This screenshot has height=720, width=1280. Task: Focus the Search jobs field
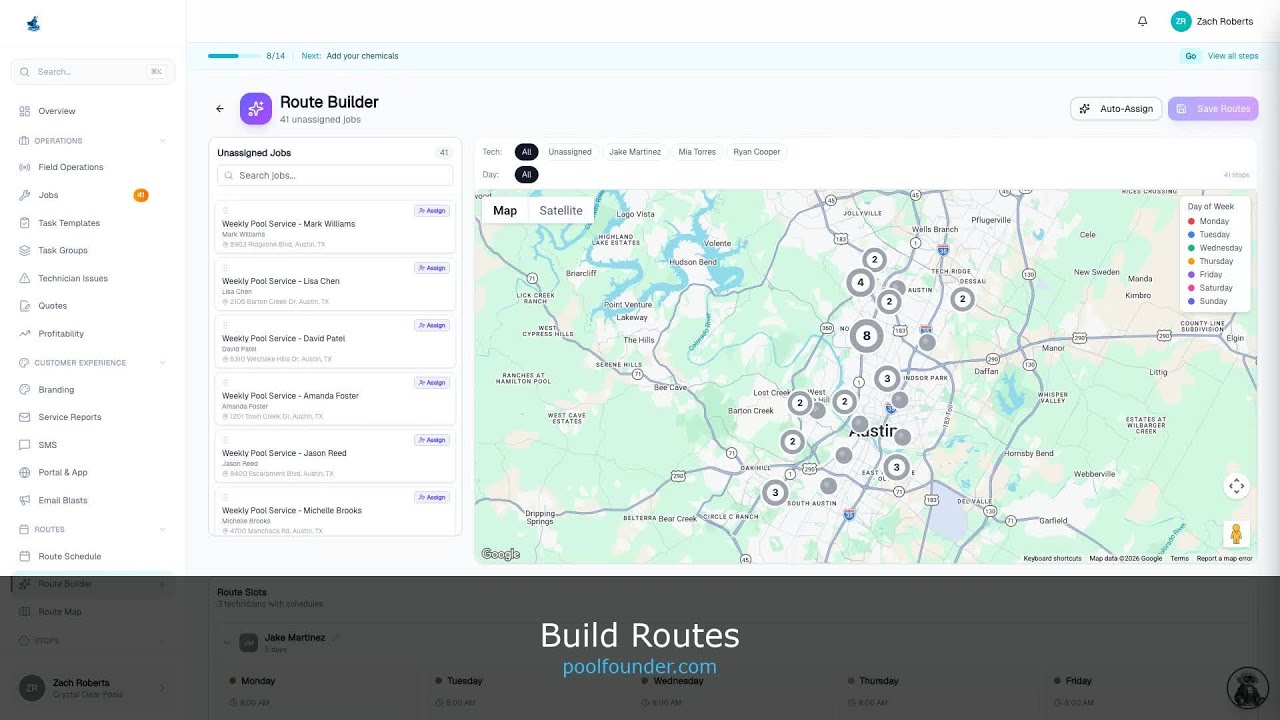[x=335, y=175]
